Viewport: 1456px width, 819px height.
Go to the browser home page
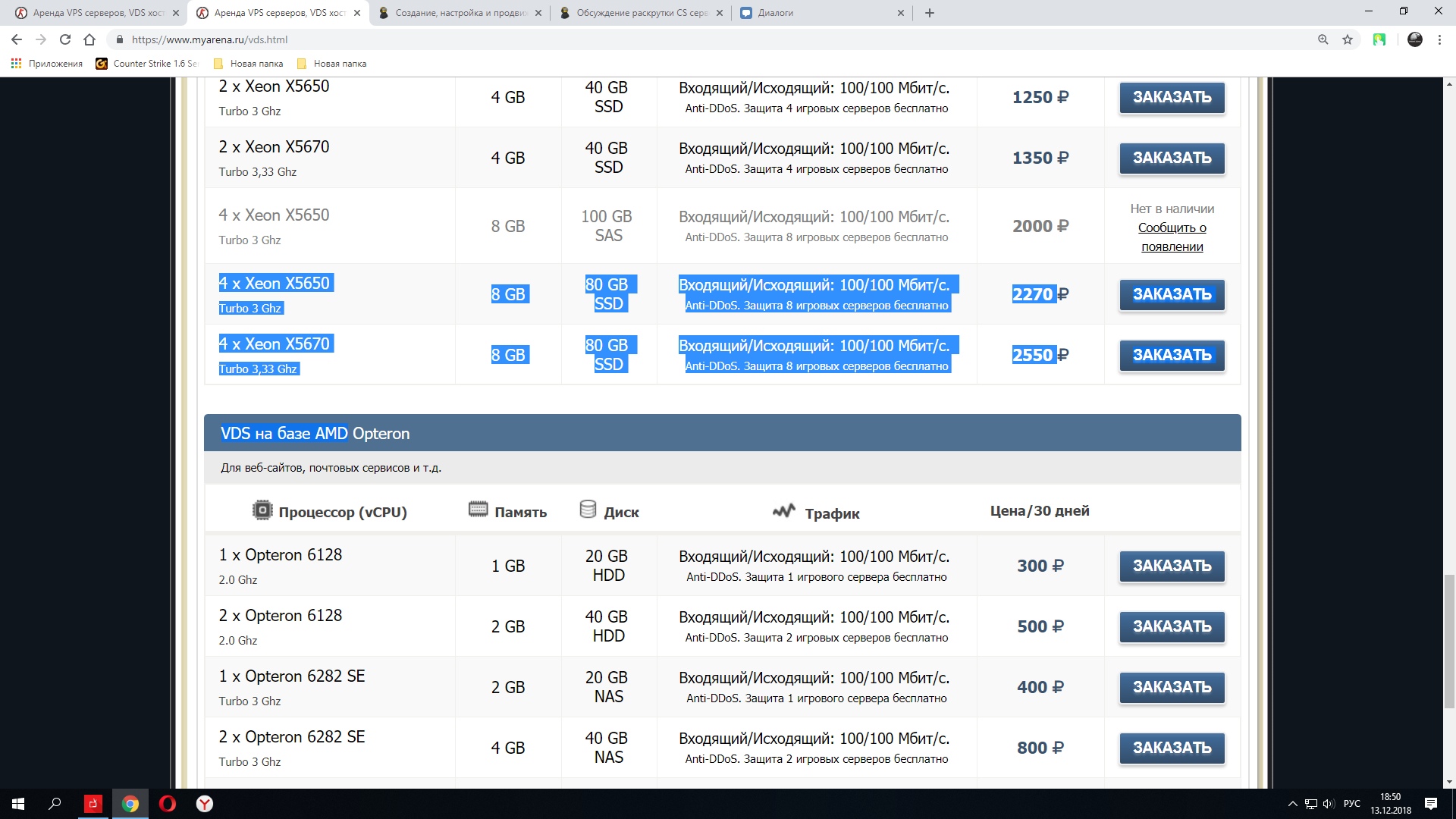[89, 39]
